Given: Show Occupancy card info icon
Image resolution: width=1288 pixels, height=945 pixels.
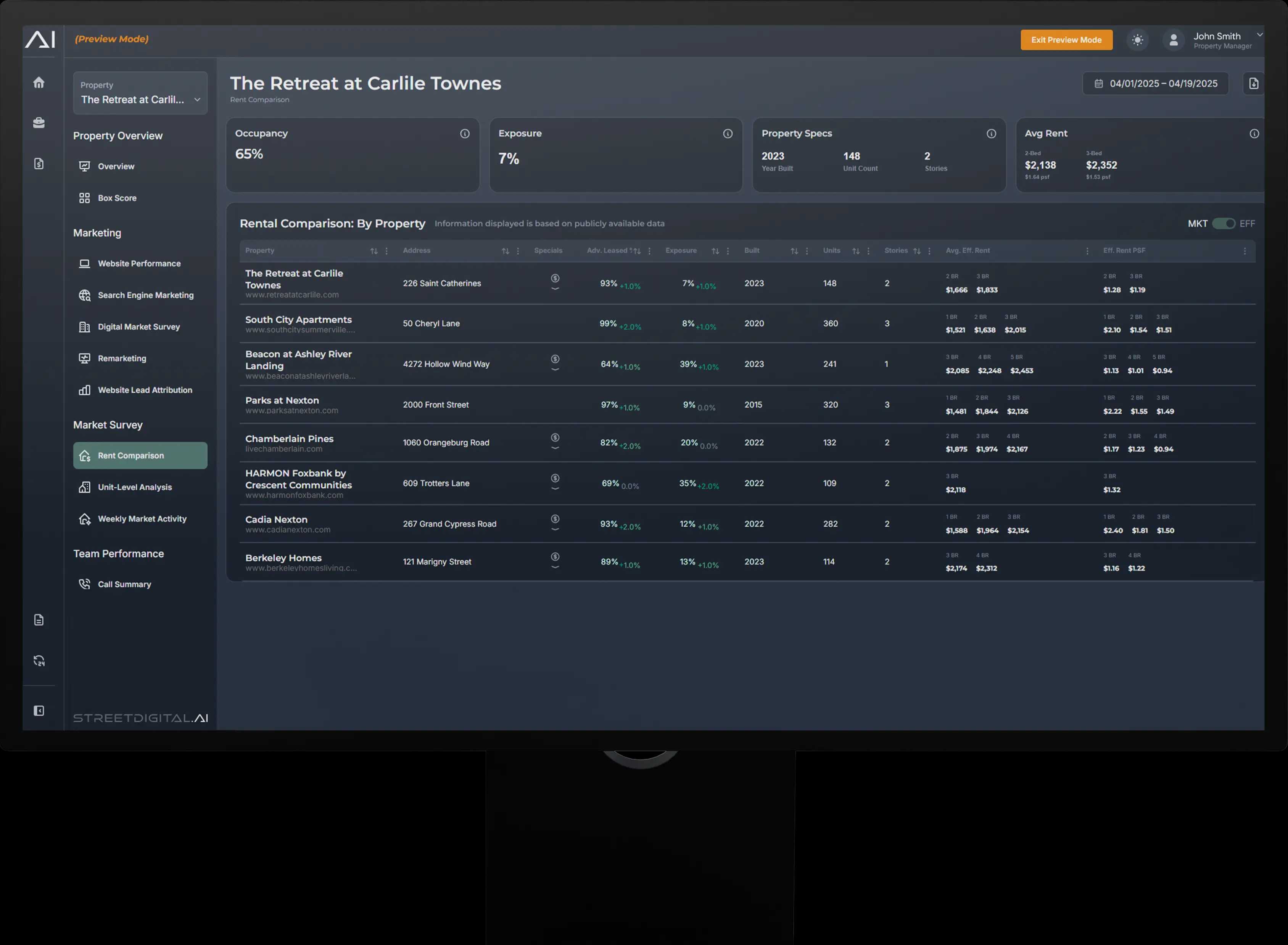Looking at the screenshot, I should tap(465, 133).
